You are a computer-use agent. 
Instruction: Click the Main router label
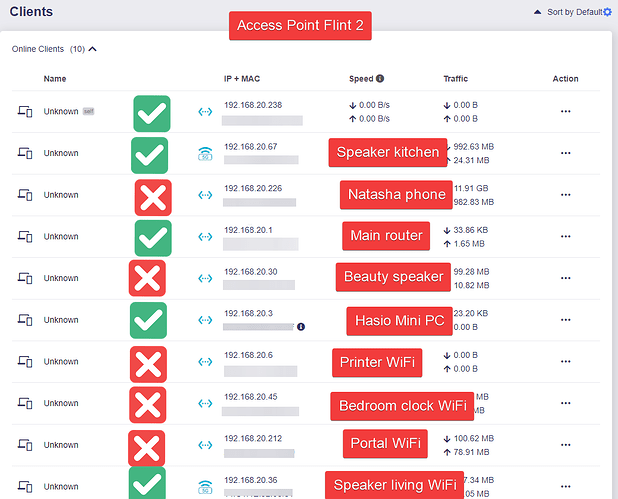pos(386,237)
